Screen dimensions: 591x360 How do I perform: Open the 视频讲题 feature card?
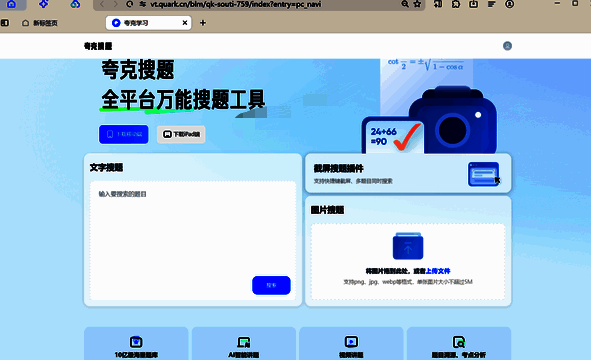pyautogui.click(x=351, y=344)
